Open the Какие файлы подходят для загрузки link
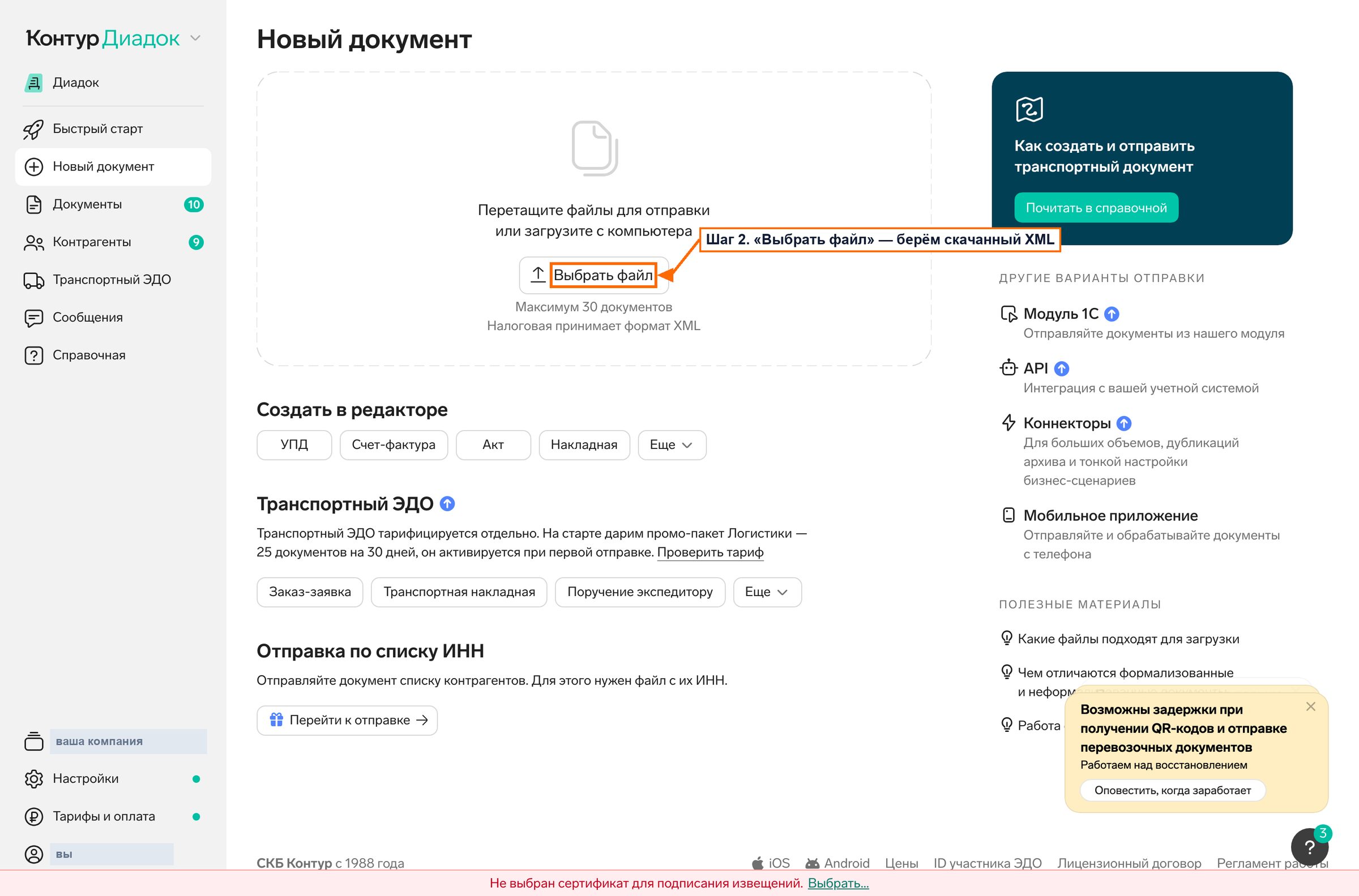The image size is (1359, 896). [1128, 639]
